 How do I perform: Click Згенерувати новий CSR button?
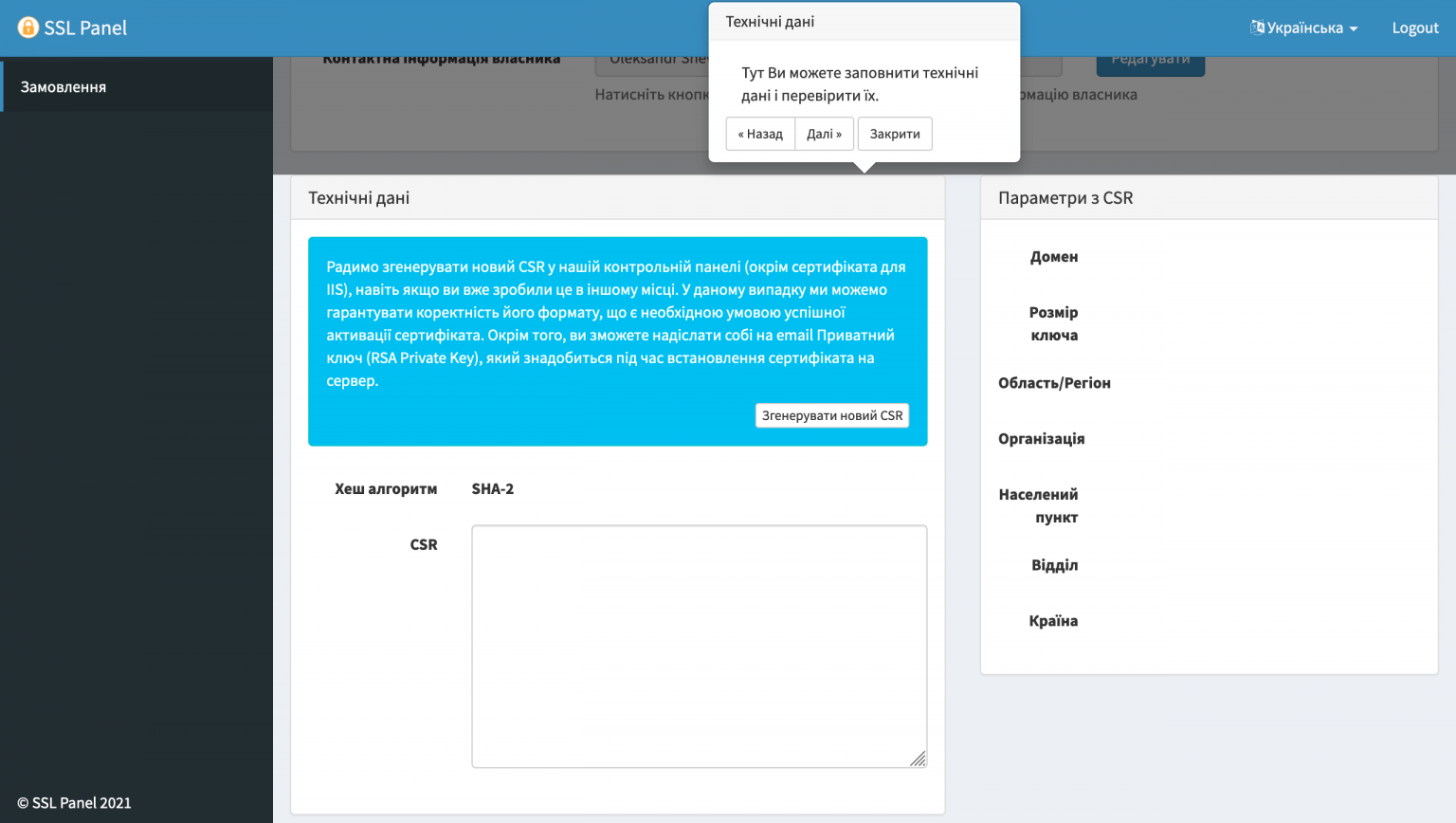(x=831, y=415)
